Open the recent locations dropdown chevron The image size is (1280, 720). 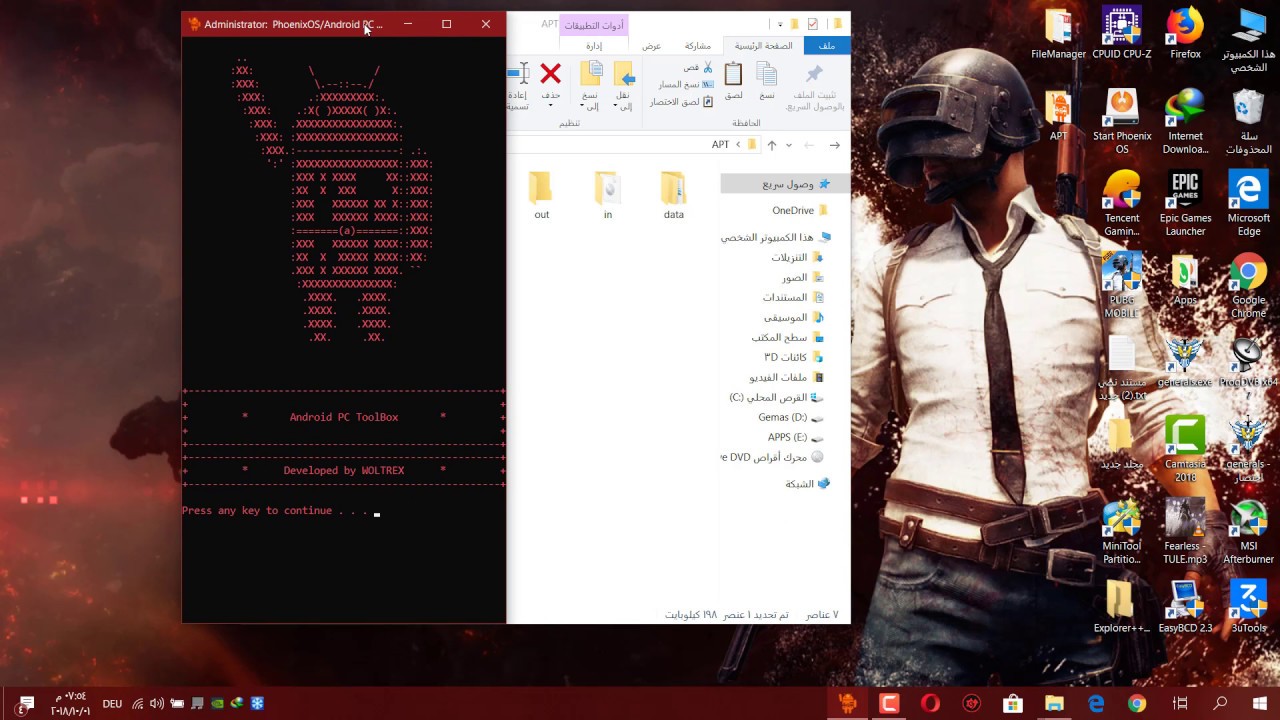[789, 145]
